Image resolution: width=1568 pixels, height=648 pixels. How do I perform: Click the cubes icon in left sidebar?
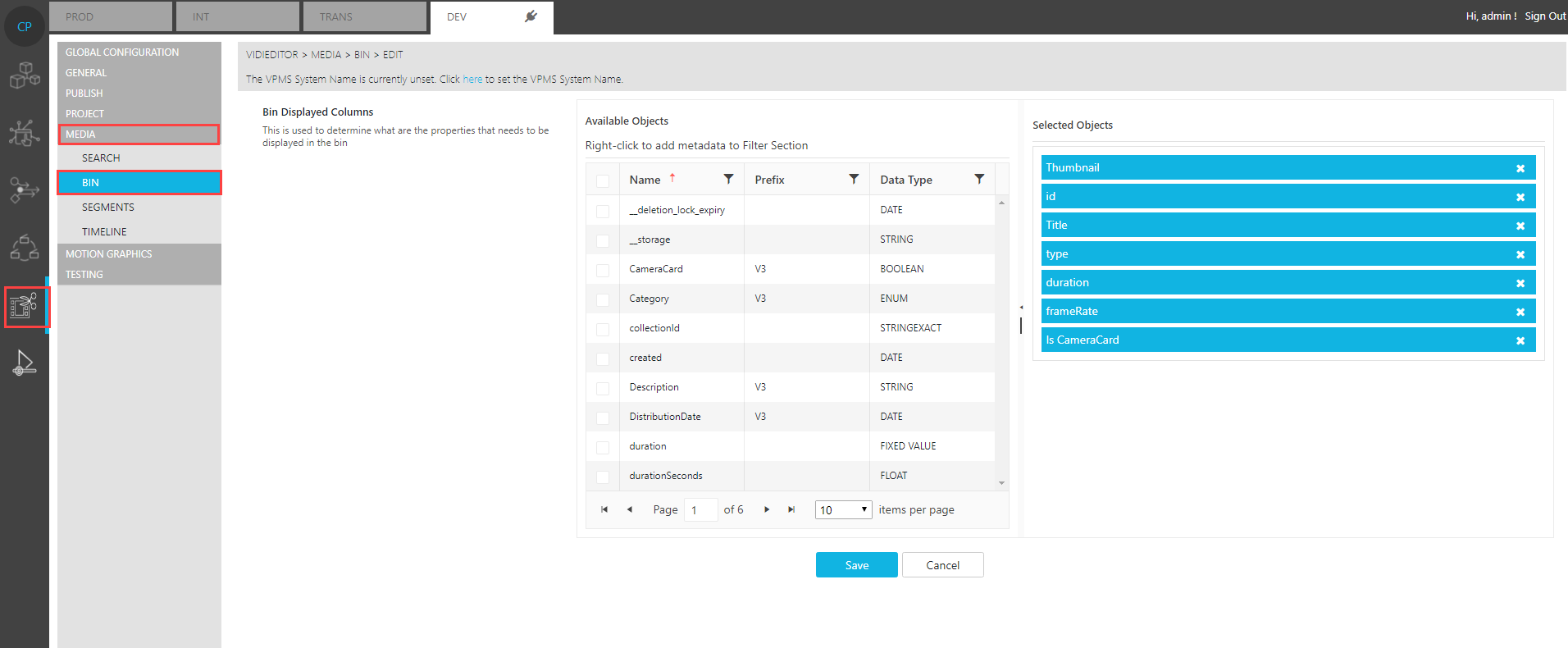coord(25,75)
